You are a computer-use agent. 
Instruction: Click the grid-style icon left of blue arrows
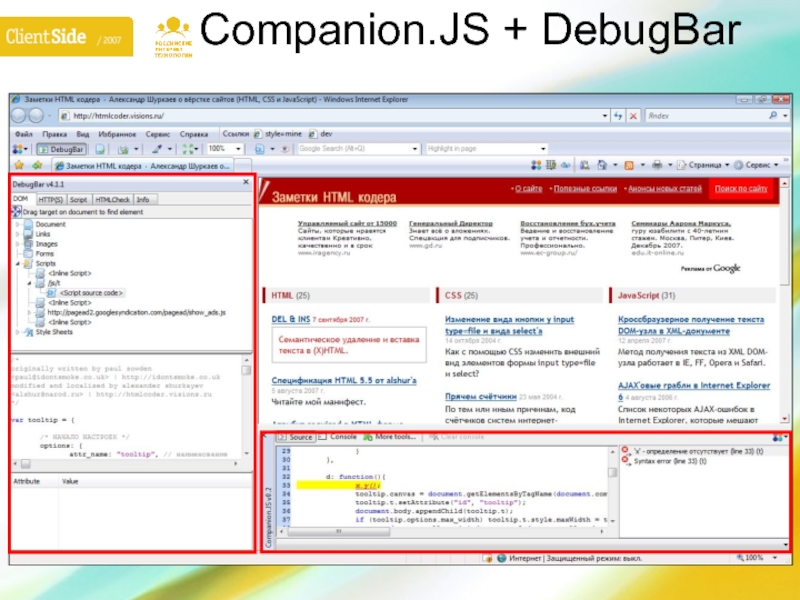click(x=551, y=165)
